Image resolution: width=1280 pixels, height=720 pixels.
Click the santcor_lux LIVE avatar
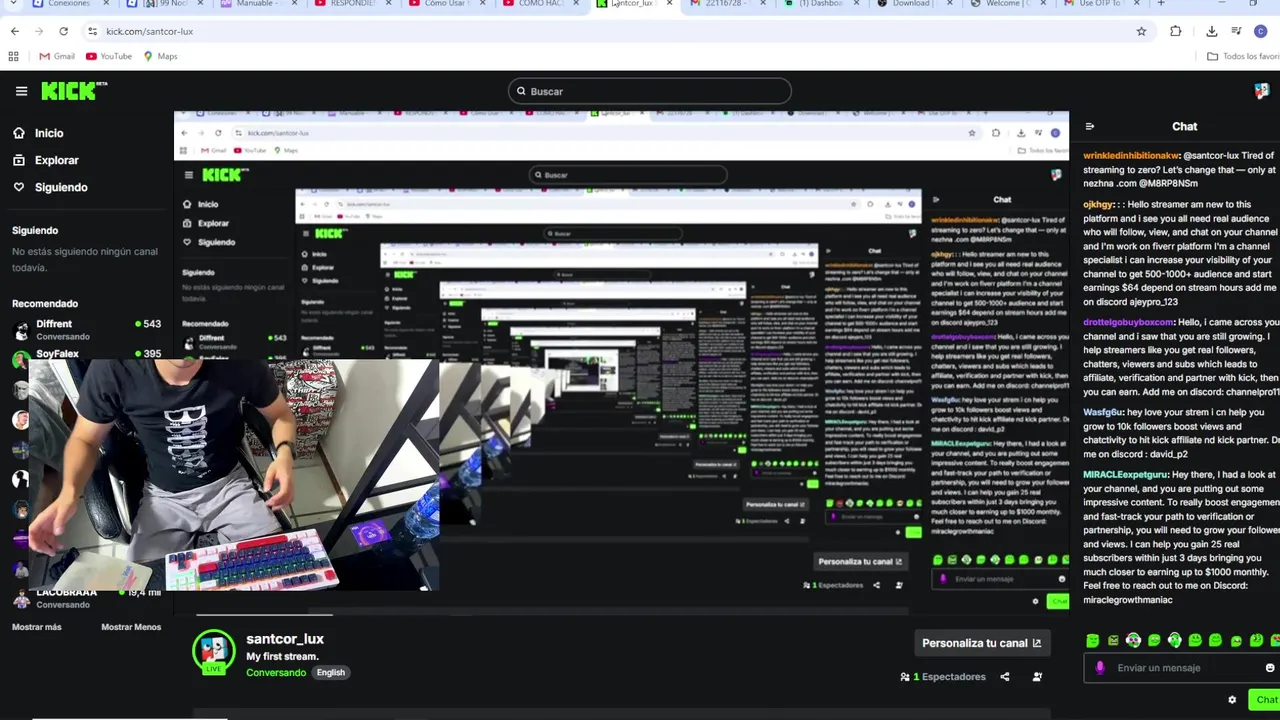213,652
